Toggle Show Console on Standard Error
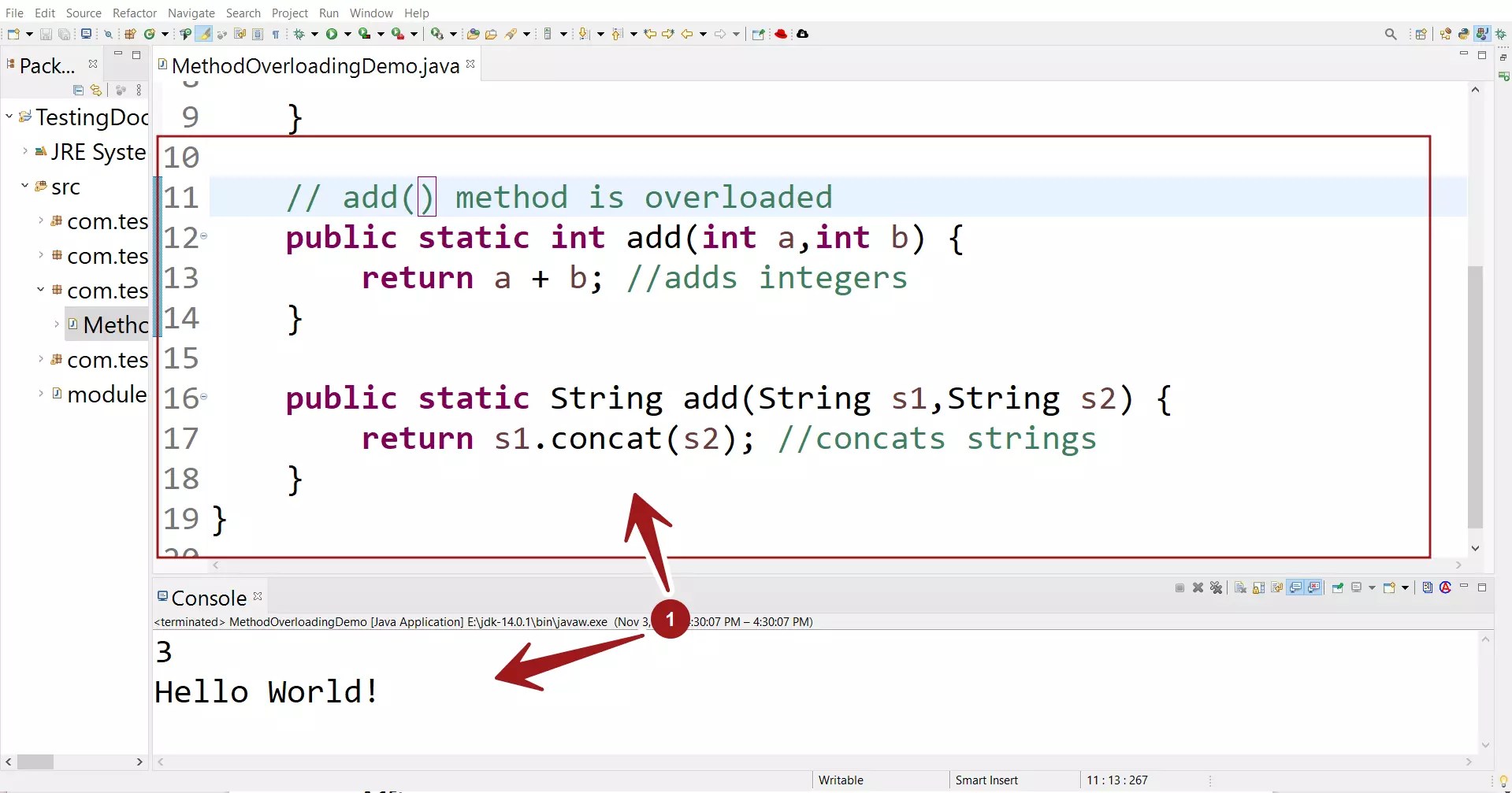Image resolution: width=1512 pixels, height=793 pixels. pyautogui.click(x=1313, y=587)
